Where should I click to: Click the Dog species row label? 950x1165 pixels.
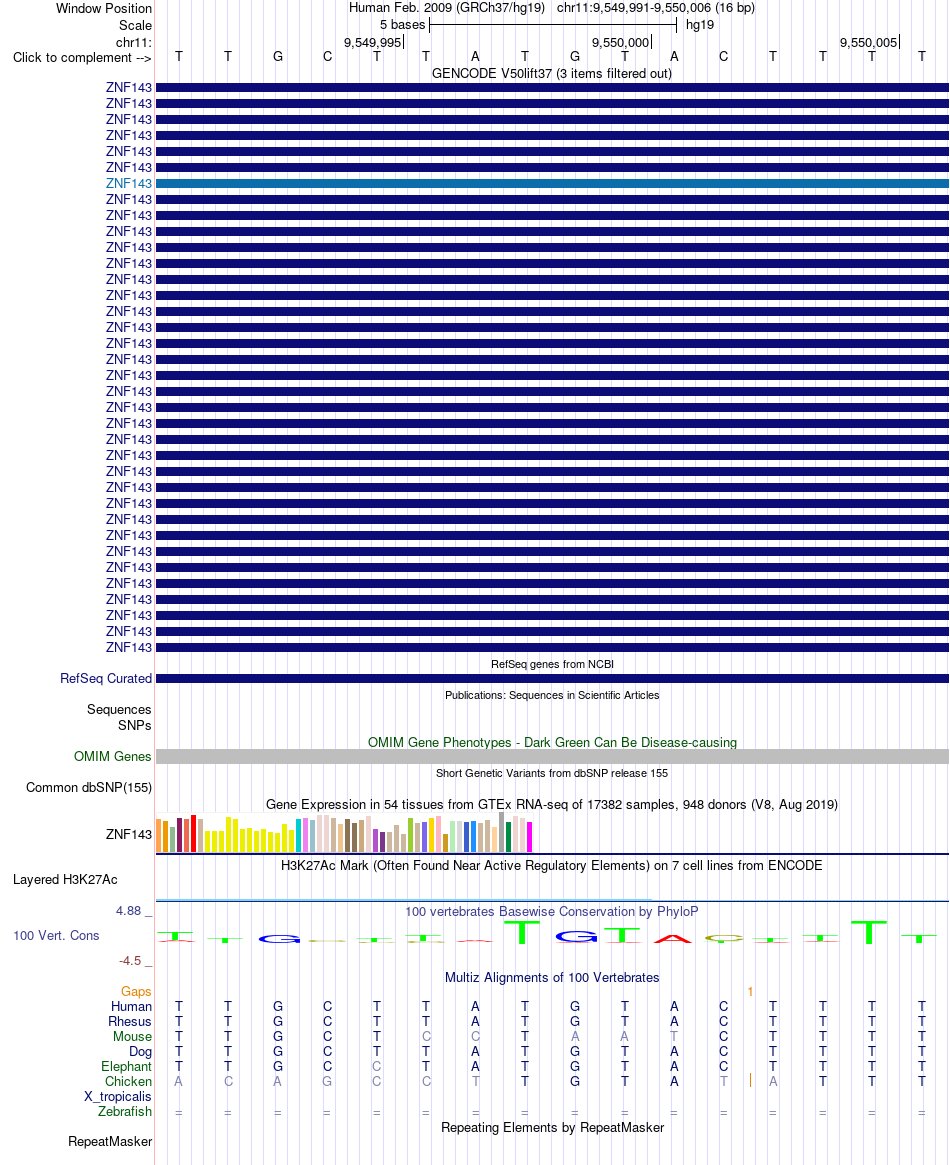coord(140,1051)
